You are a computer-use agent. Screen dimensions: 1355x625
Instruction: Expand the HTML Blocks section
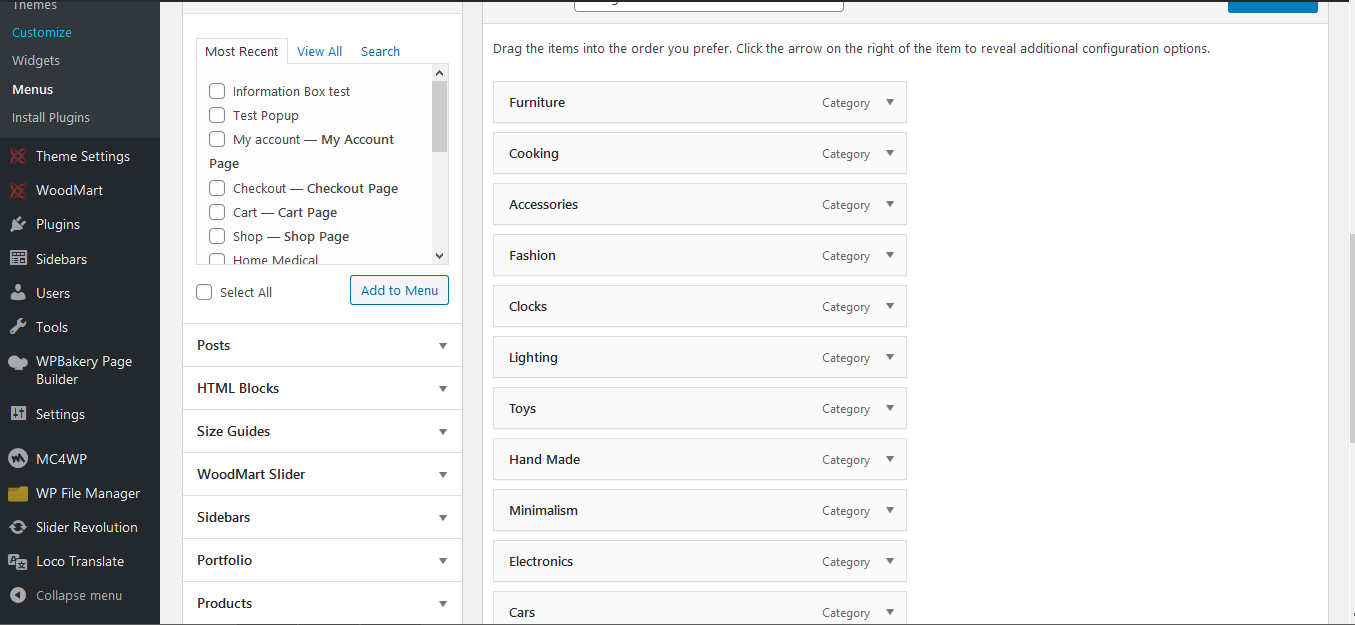[322, 388]
